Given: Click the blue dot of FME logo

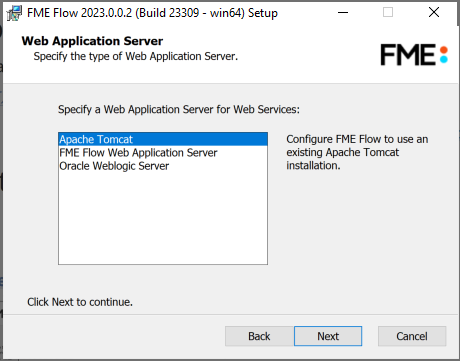Looking at the screenshot, I should click(444, 59).
